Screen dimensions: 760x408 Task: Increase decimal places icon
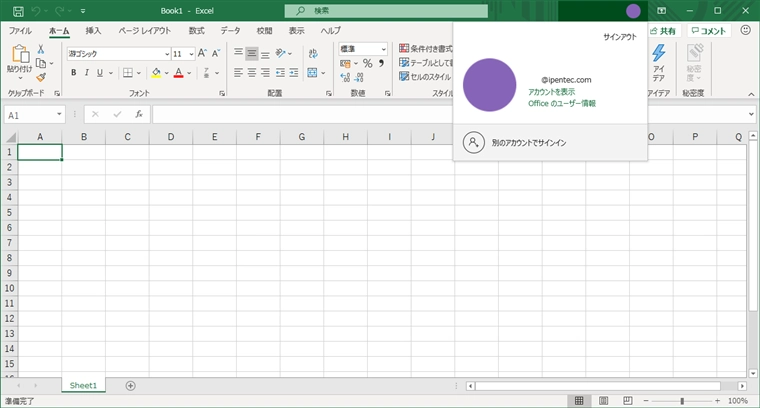[x=345, y=78]
